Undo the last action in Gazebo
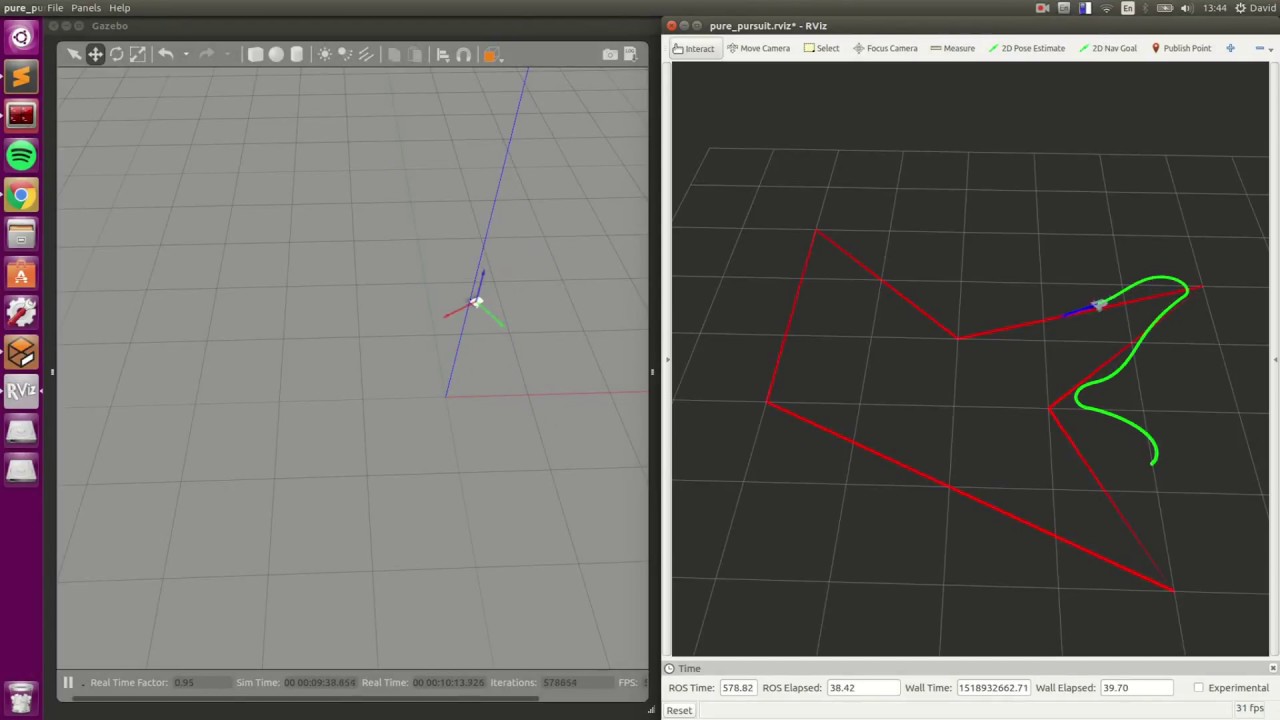Screen dimensions: 1280x720 click(x=166, y=55)
